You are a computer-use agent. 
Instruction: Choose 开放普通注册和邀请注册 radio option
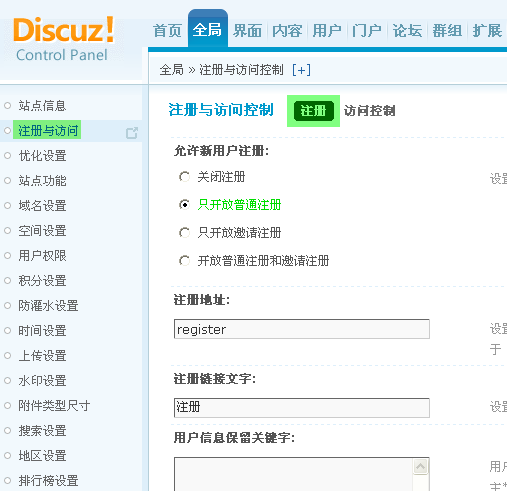click(x=184, y=260)
